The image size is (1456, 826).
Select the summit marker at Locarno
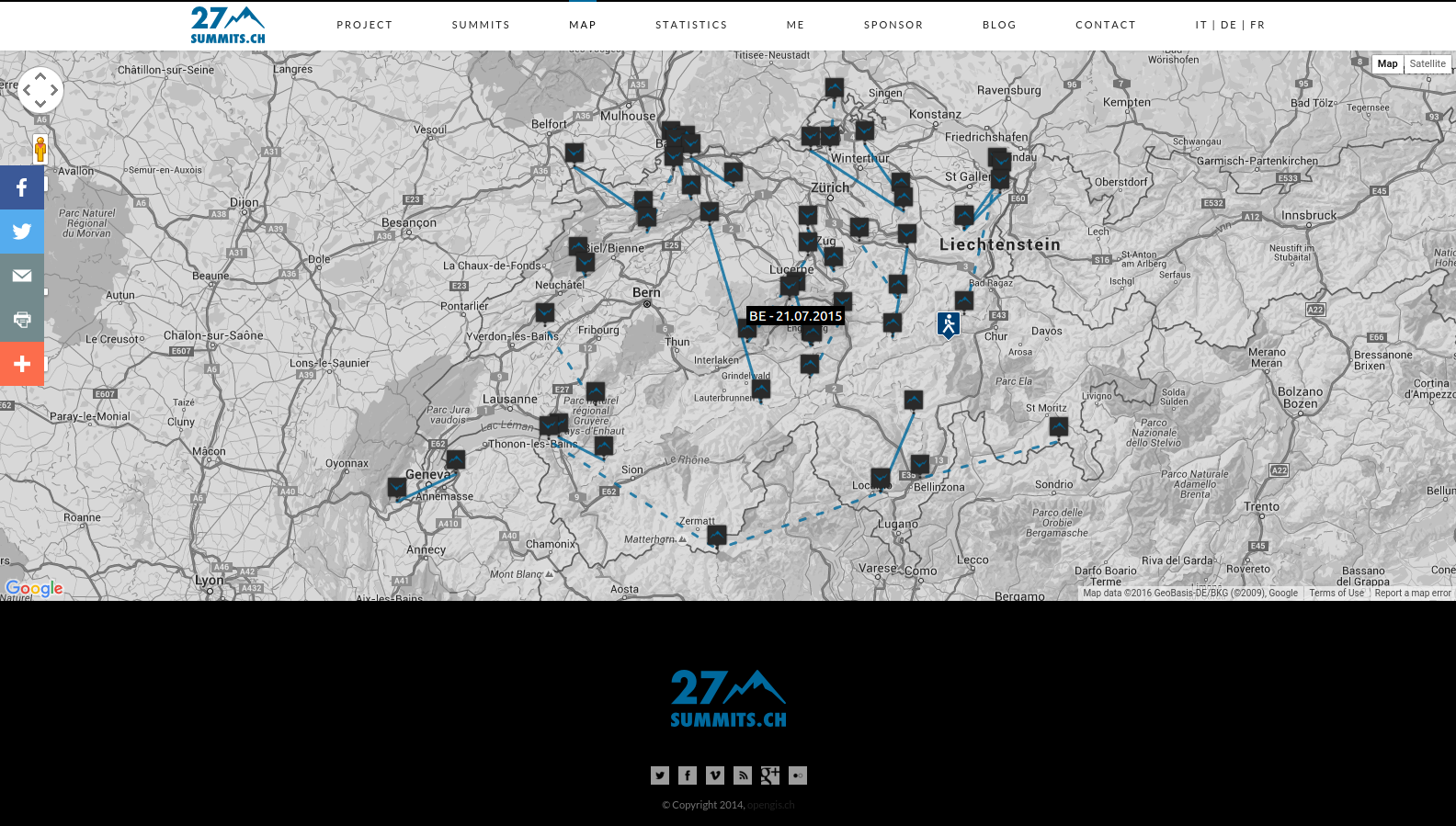881,480
